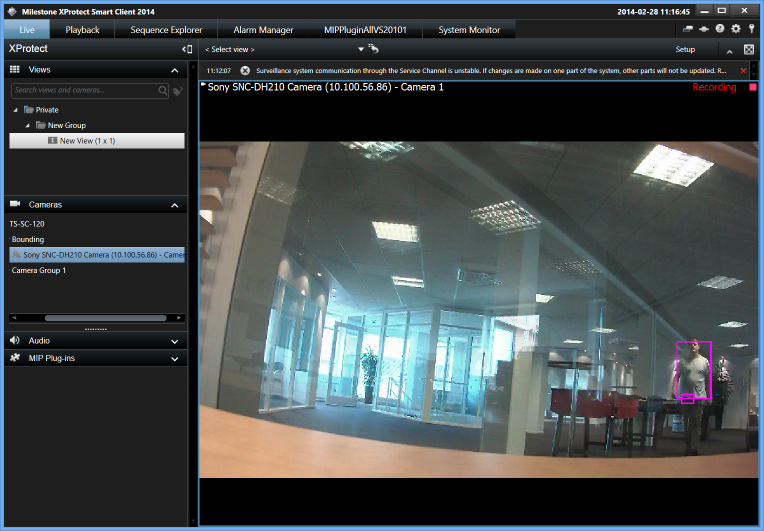This screenshot has height=531, width=764.
Task: Click the dotted panel splitter handle above Audio
Action: [x=96, y=329]
